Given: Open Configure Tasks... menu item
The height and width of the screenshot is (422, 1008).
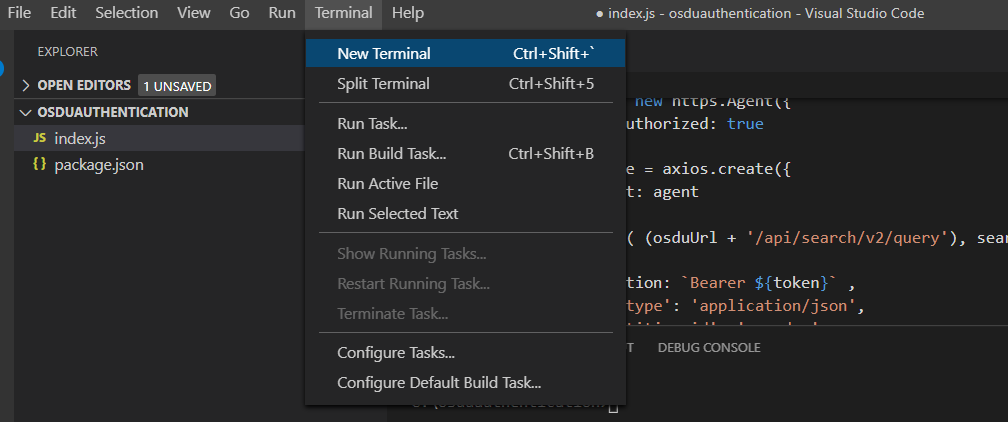Looking at the screenshot, I should [x=396, y=353].
